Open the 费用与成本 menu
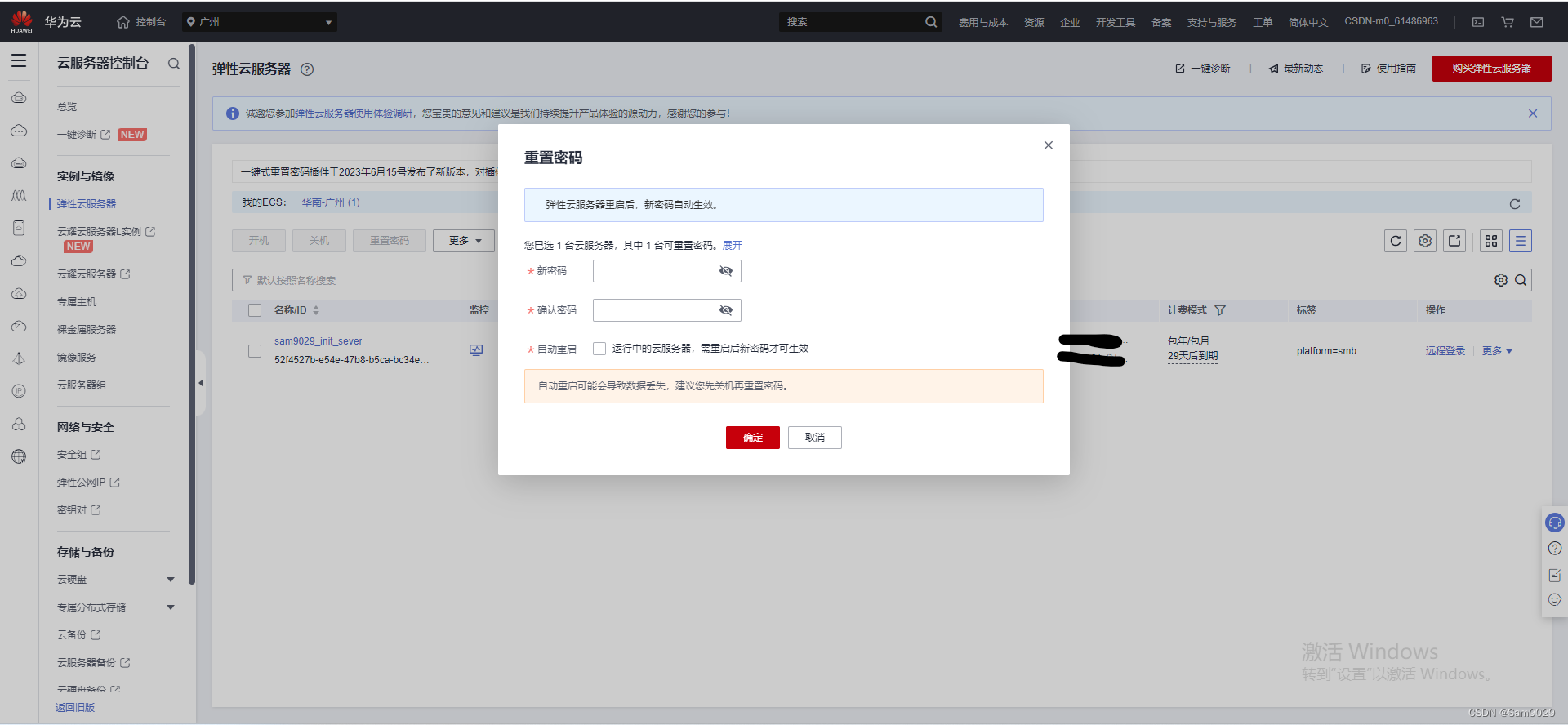 983,22
